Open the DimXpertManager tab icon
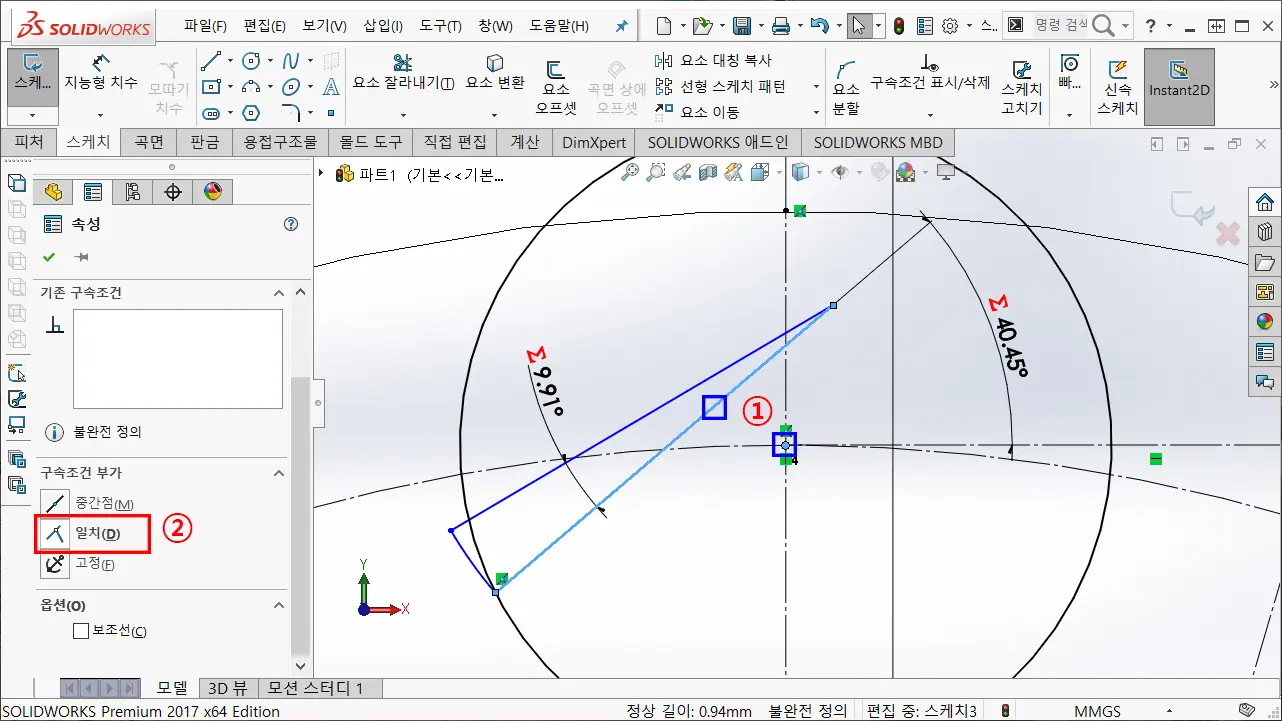 [172, 192]
